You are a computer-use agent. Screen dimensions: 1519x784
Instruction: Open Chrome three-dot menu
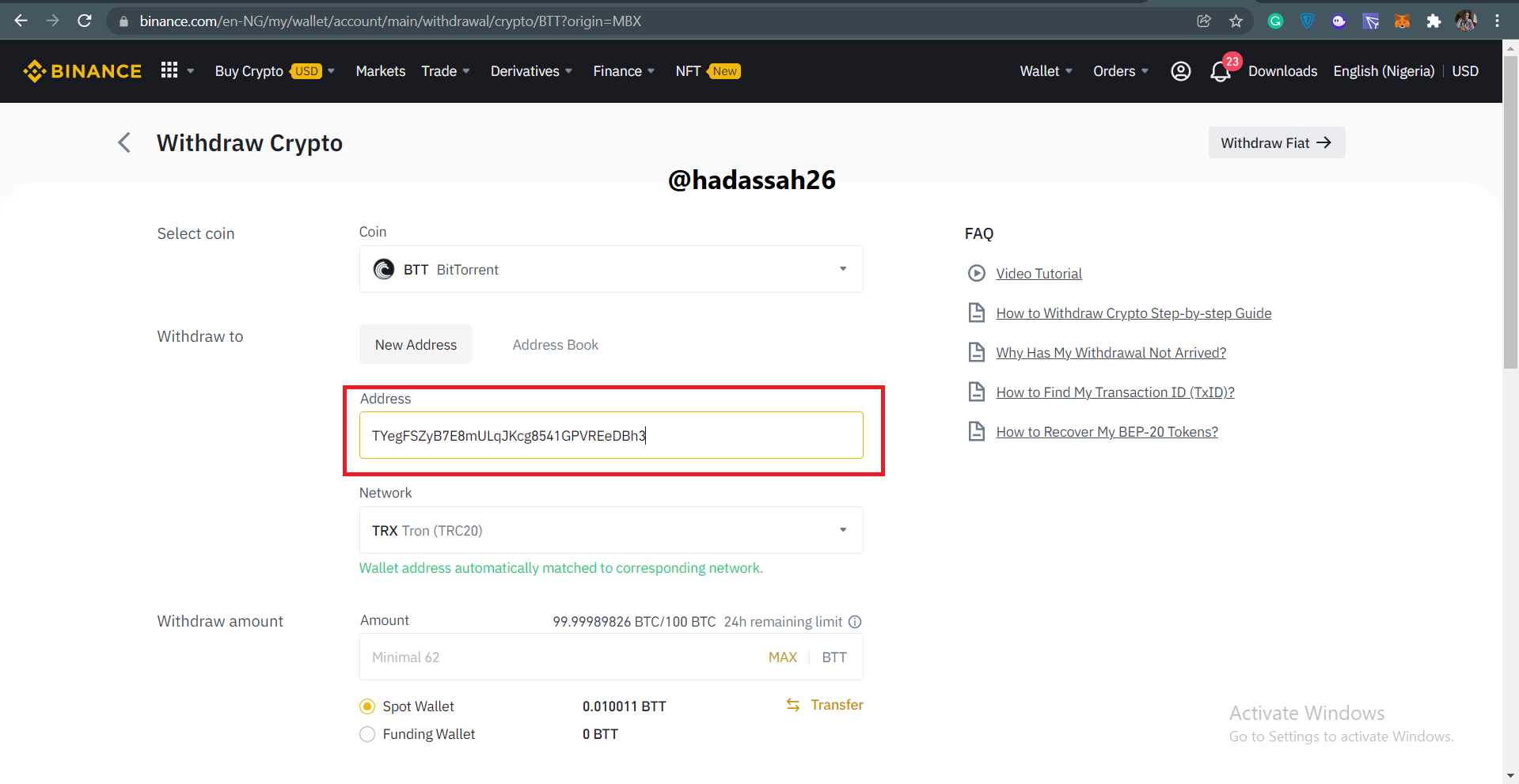pyautogui.click(x=1497, y=21)
